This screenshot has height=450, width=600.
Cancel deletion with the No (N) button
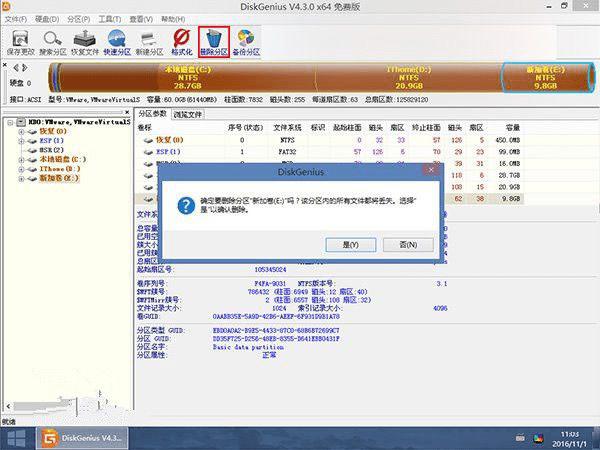pos(408,245)
